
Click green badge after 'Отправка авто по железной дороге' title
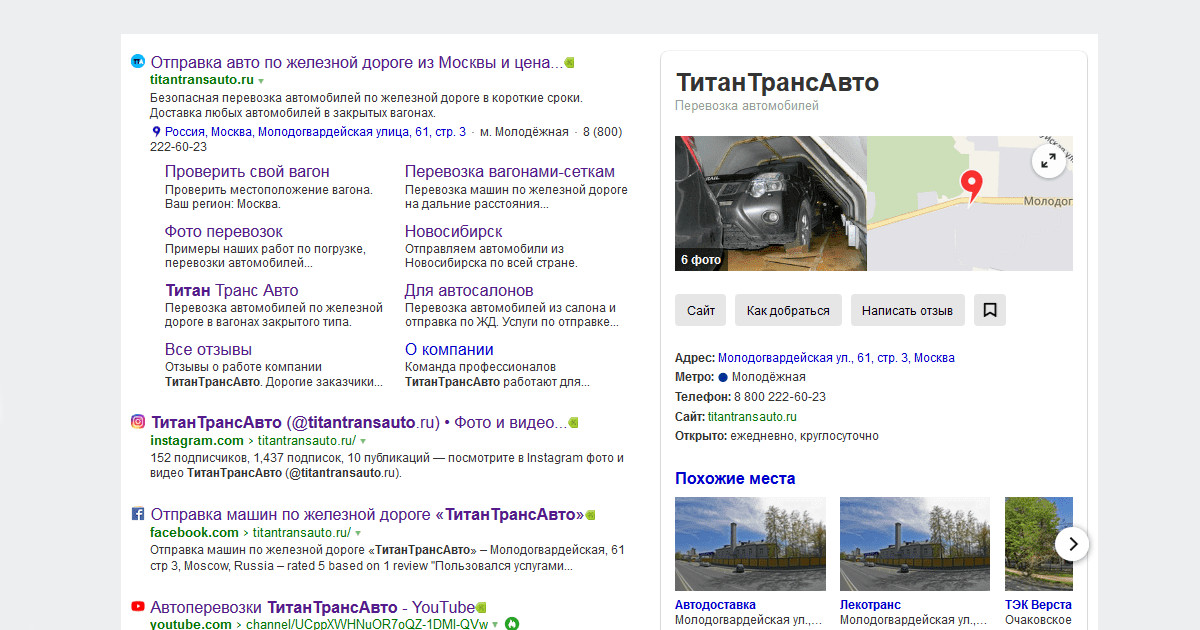569,62
